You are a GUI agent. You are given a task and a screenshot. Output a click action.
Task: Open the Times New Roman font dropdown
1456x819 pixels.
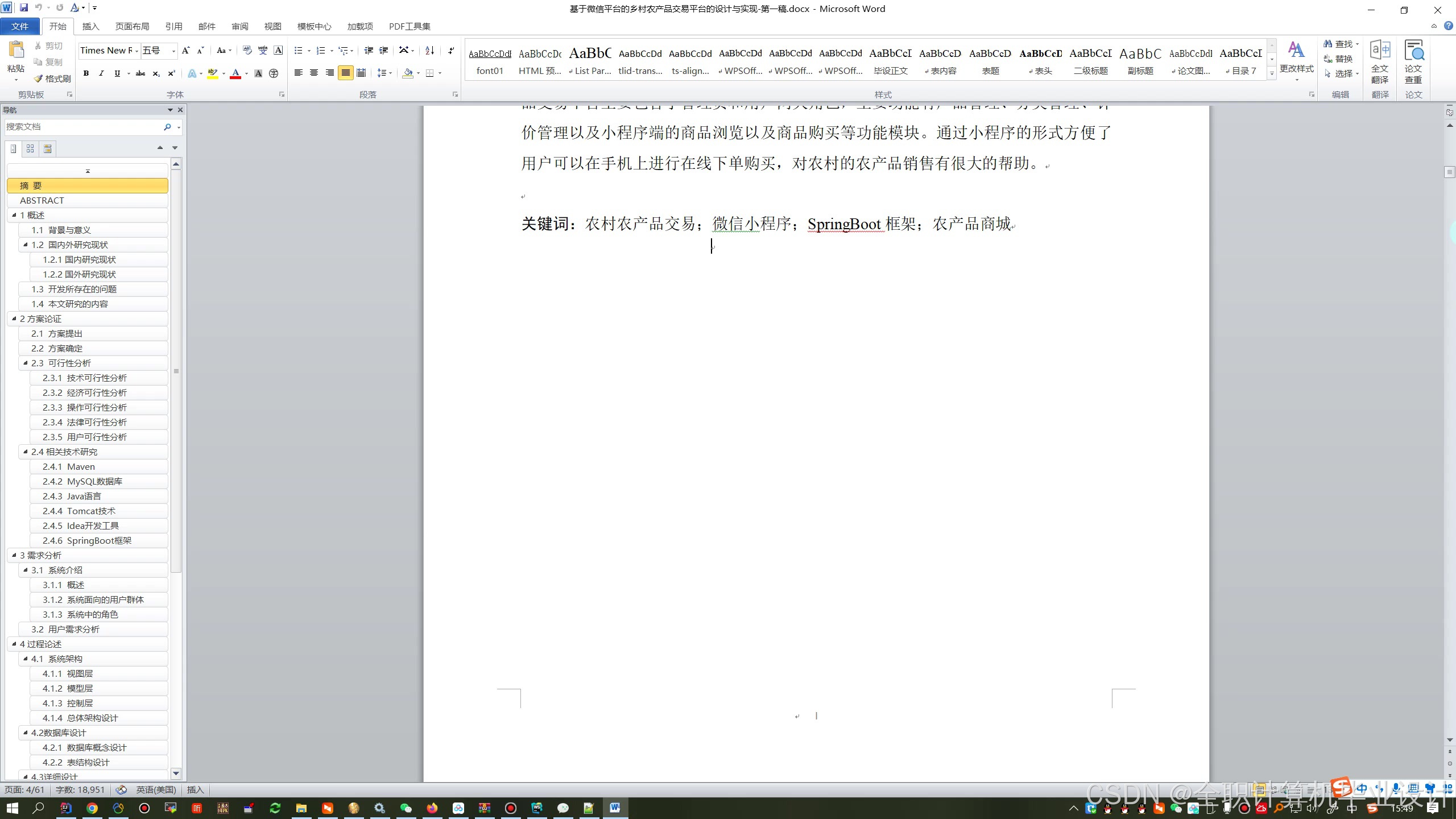pyautogui.click(x=136, y=51)
